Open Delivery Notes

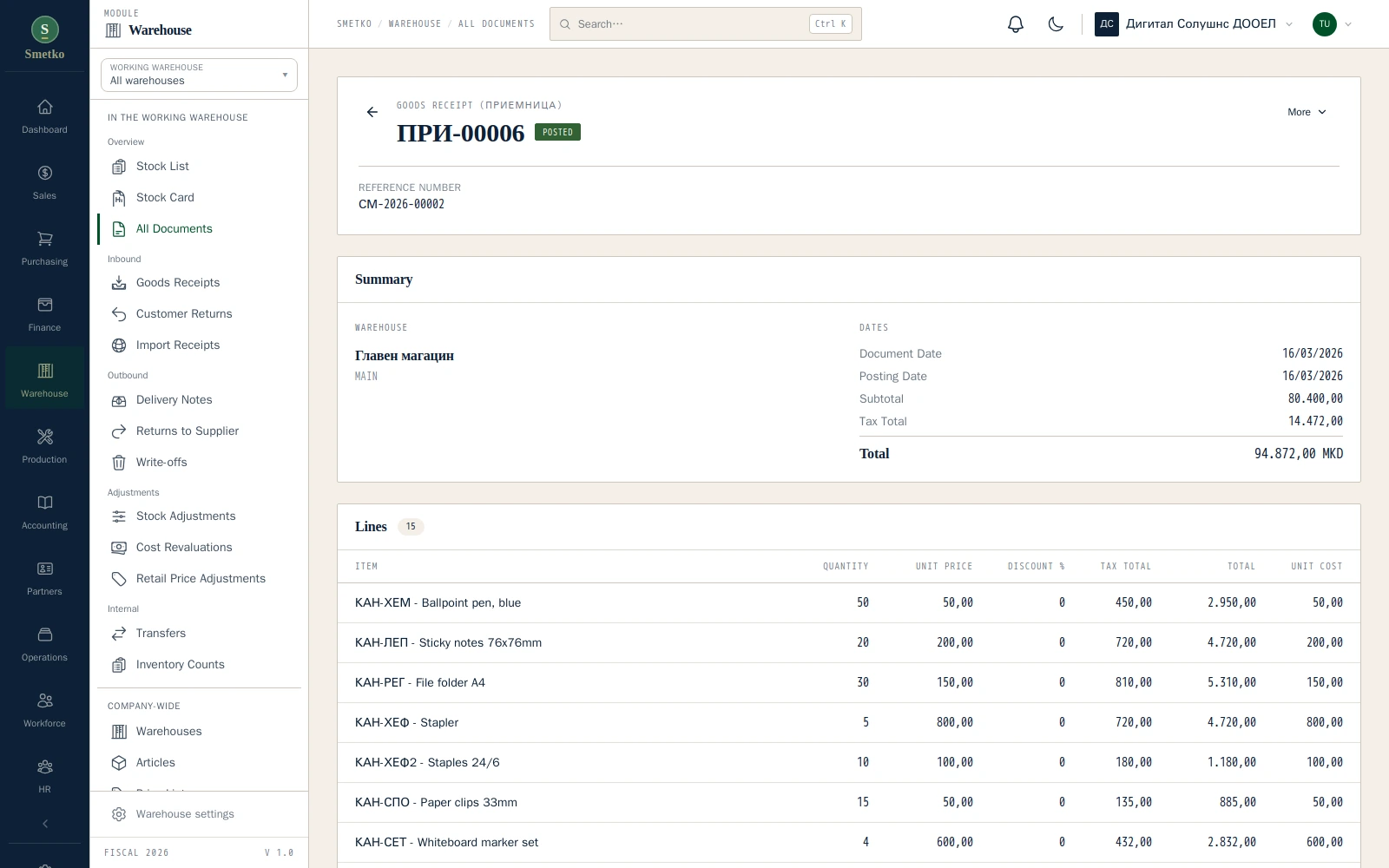click(199, 399)
